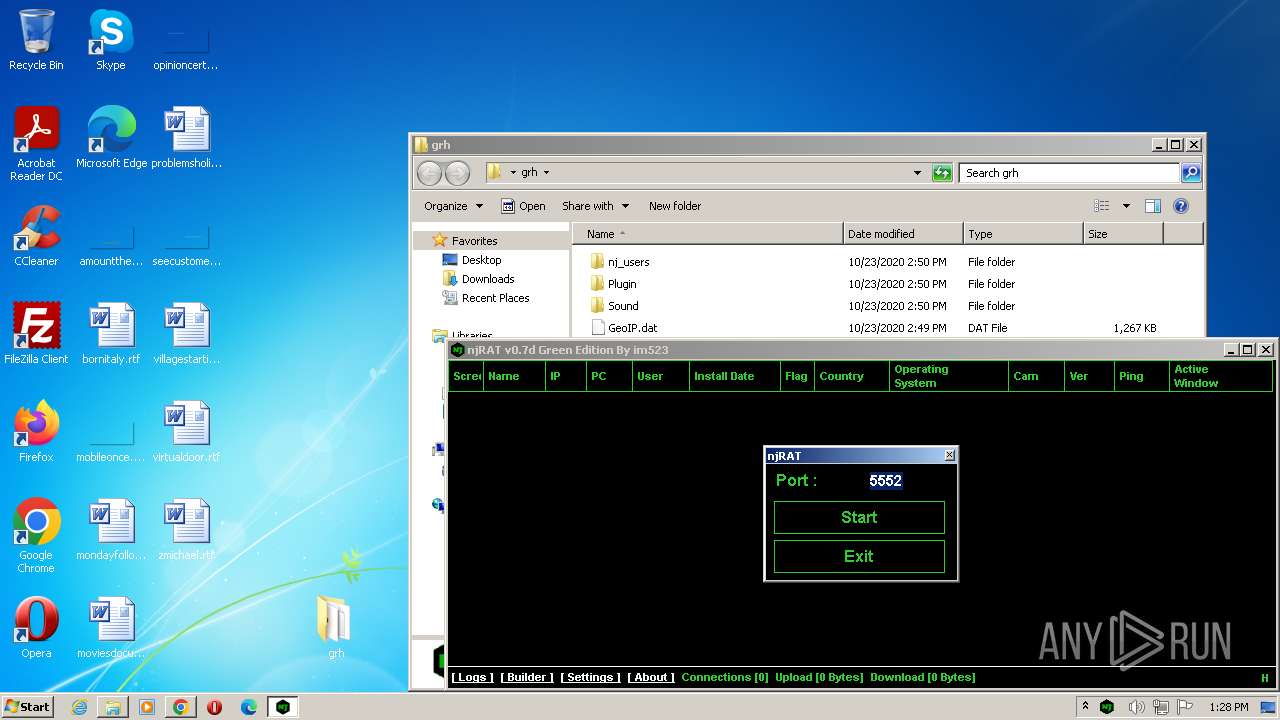The width and height of the screenshot is (1280, 720).
Task: Sort by the Type column header
Action: pos(1023,234)
